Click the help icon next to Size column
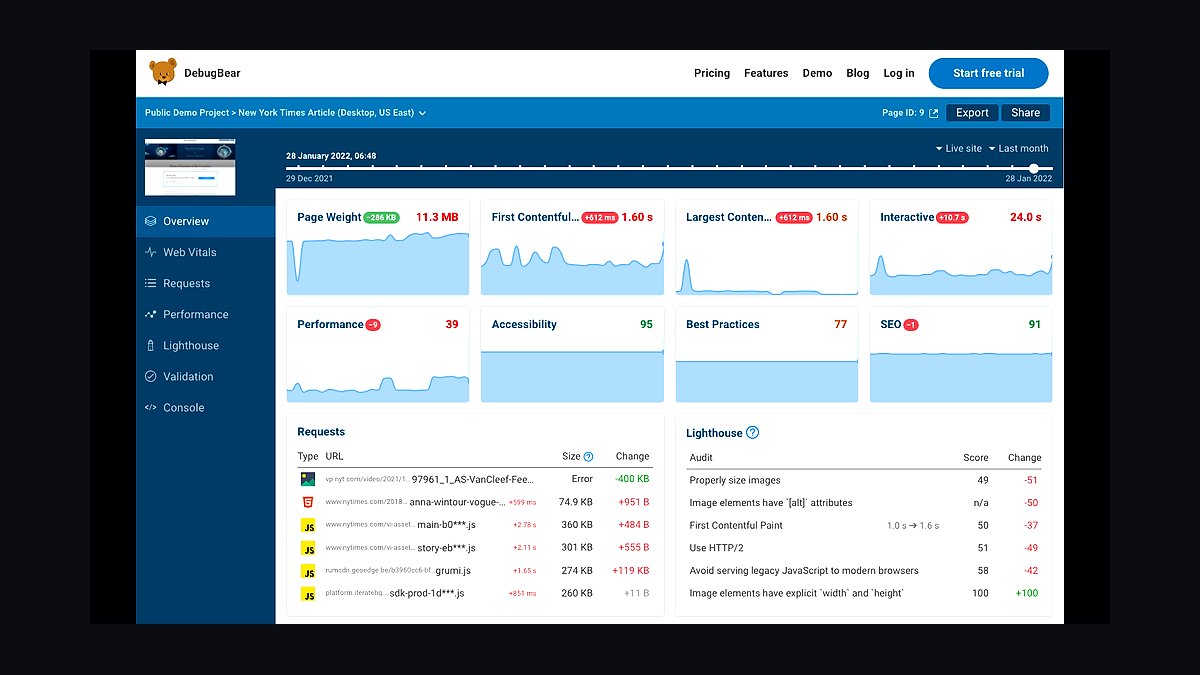Screen dimensions: 1200x675 point(588,456)
